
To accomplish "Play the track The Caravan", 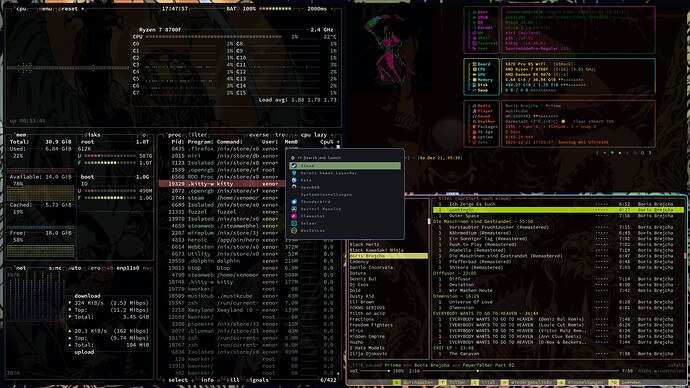I will click(558, 353).
